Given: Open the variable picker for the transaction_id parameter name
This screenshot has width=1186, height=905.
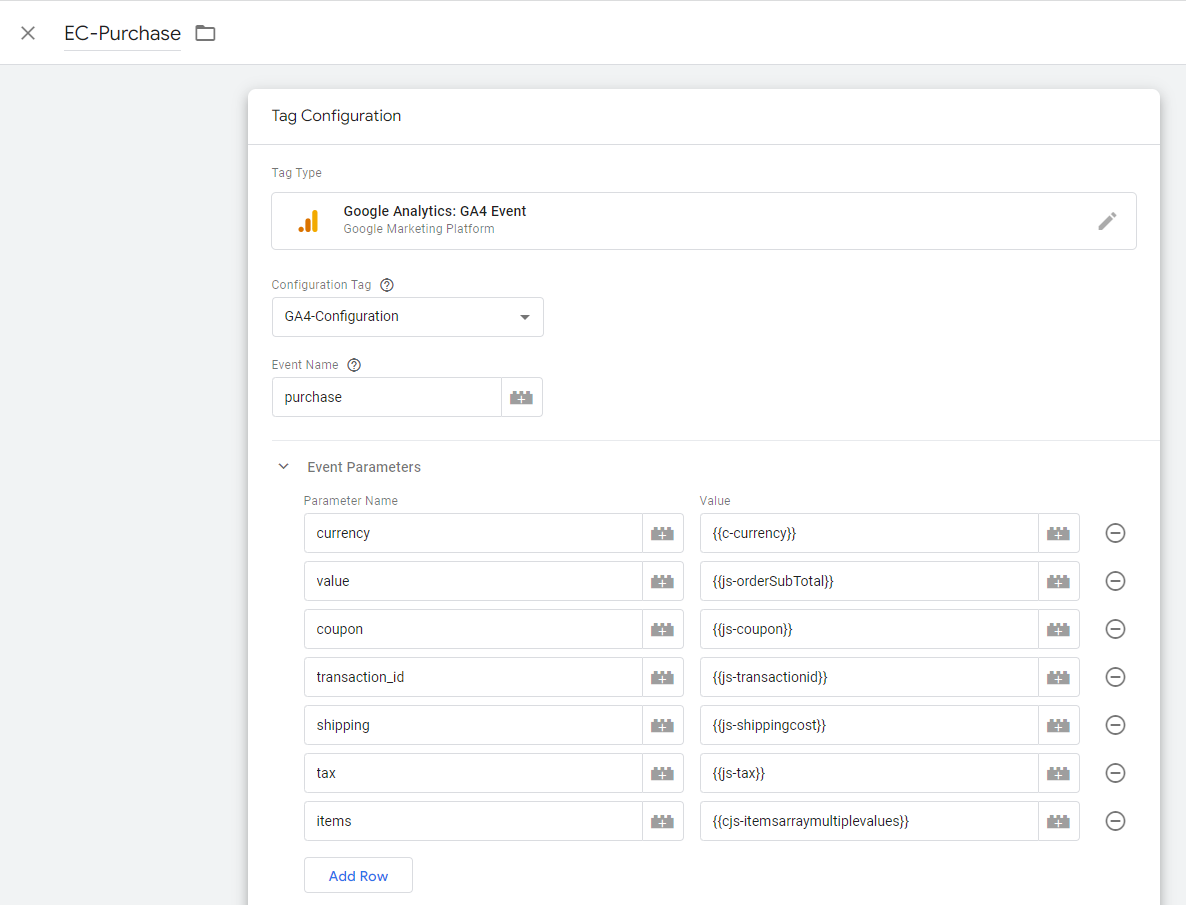Looking at the screenshot, I should pos(662,677).
